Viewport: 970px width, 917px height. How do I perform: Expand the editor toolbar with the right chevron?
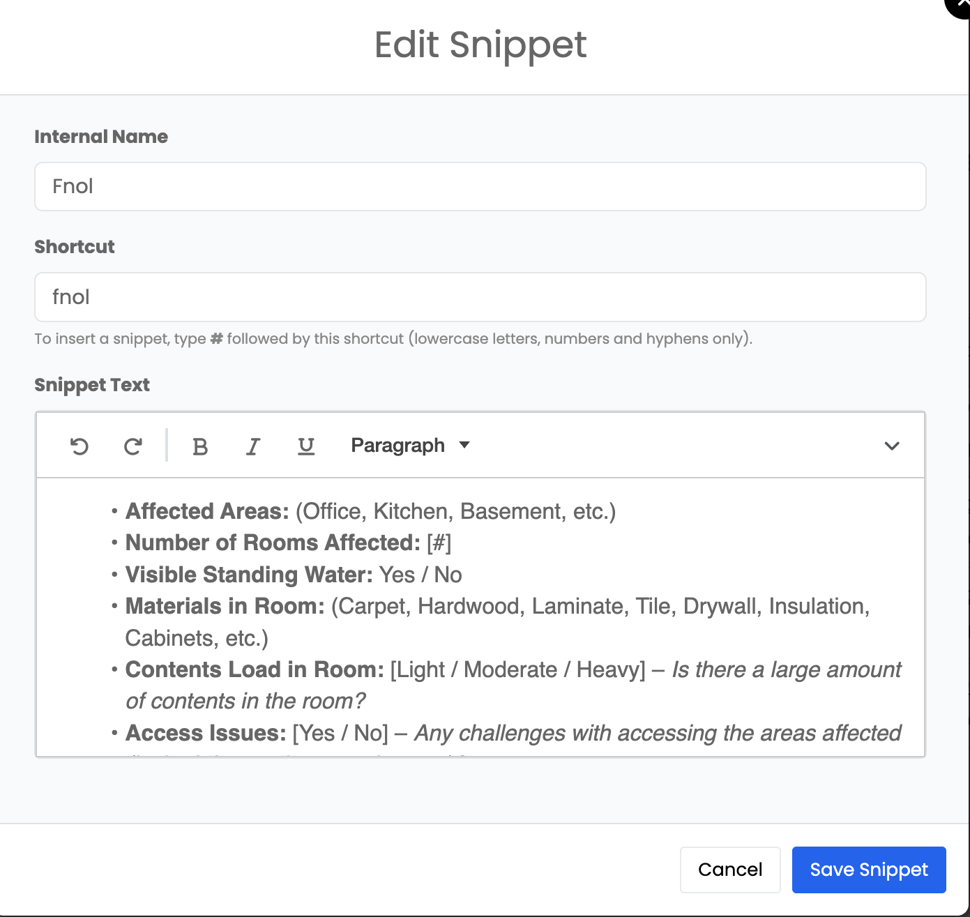[x=891, y=446]
